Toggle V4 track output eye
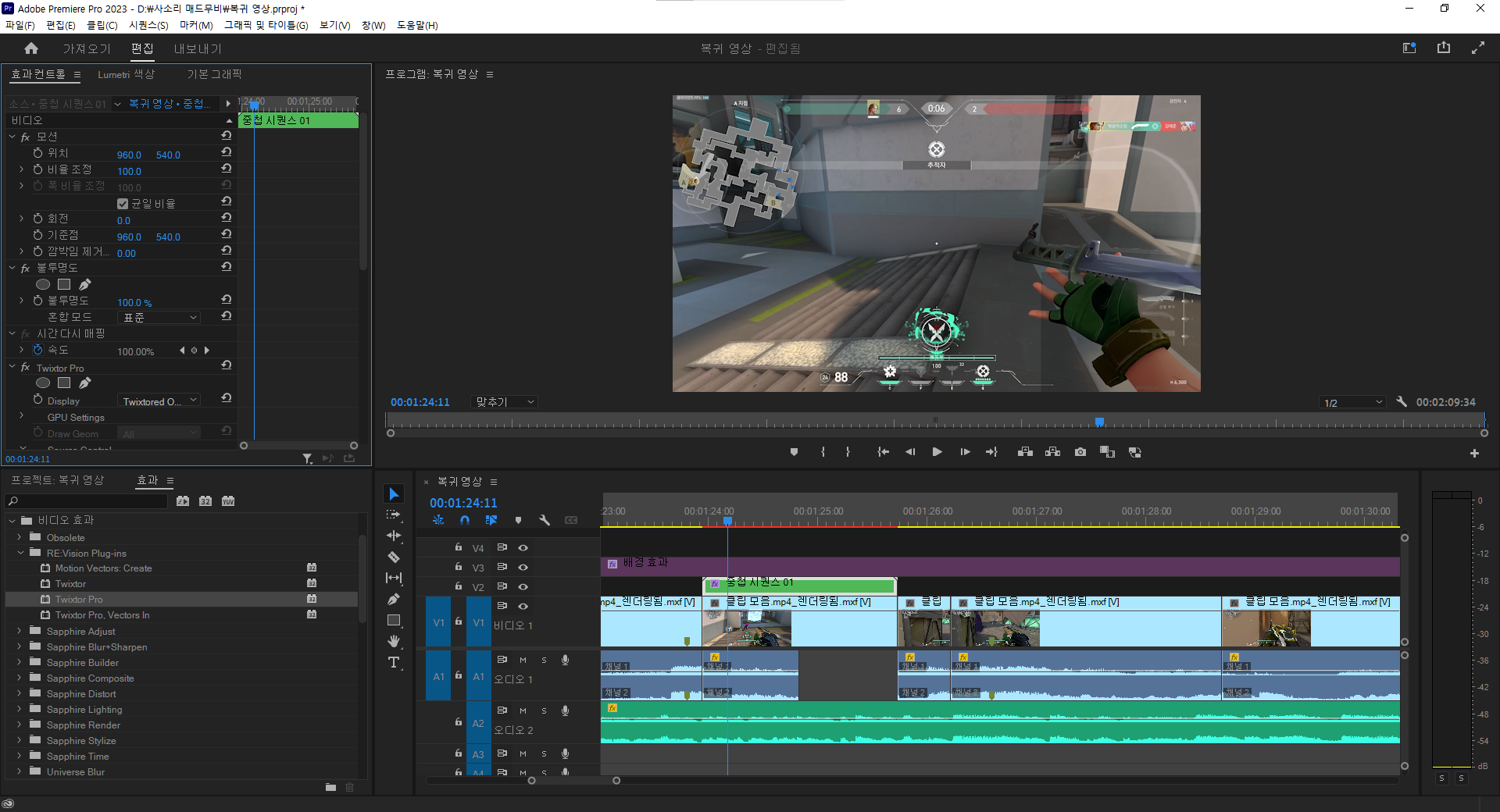The height and width of the screenshot is (812, 1500). [x=523, y=548]
